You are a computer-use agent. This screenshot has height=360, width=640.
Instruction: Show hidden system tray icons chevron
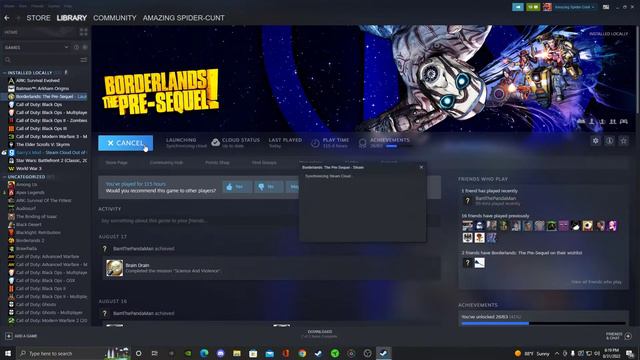pos(557,353)
